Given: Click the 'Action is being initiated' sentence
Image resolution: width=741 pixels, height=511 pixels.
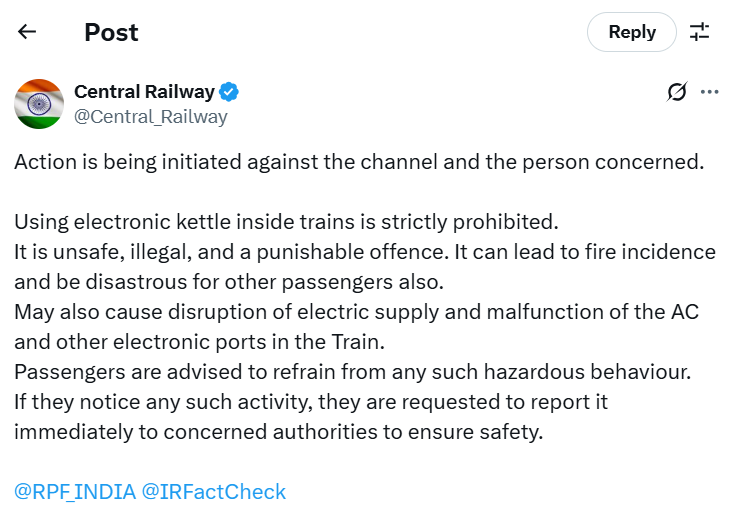Looking at the screenshot, I should point(359,162).
